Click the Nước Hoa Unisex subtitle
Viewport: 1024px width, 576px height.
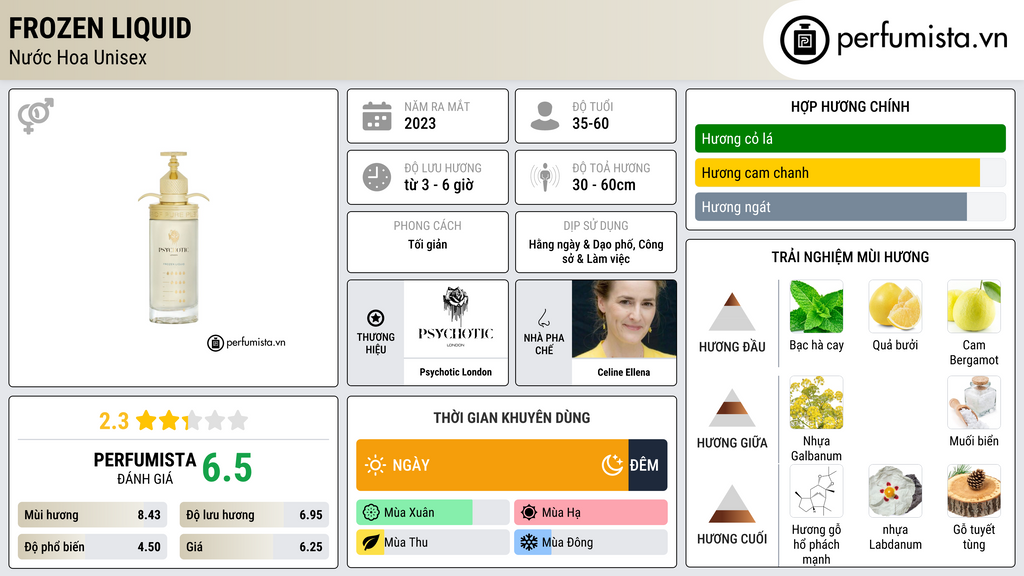coord(78,57)
